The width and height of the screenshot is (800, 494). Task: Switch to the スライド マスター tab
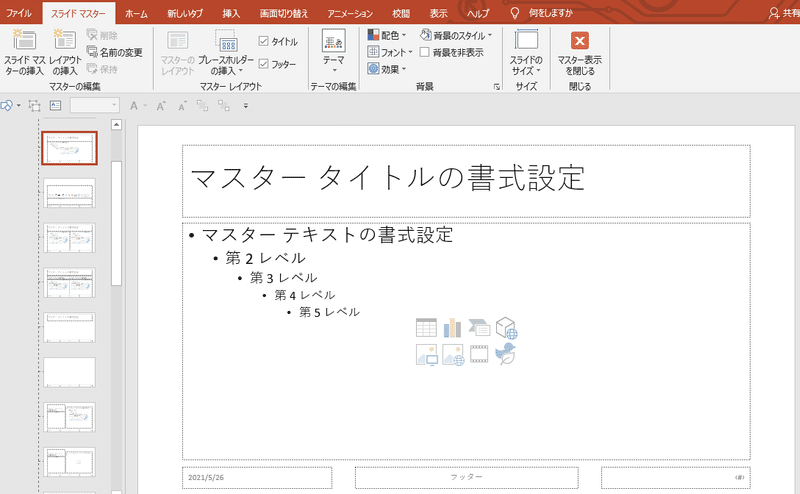[x=78, y=13]
